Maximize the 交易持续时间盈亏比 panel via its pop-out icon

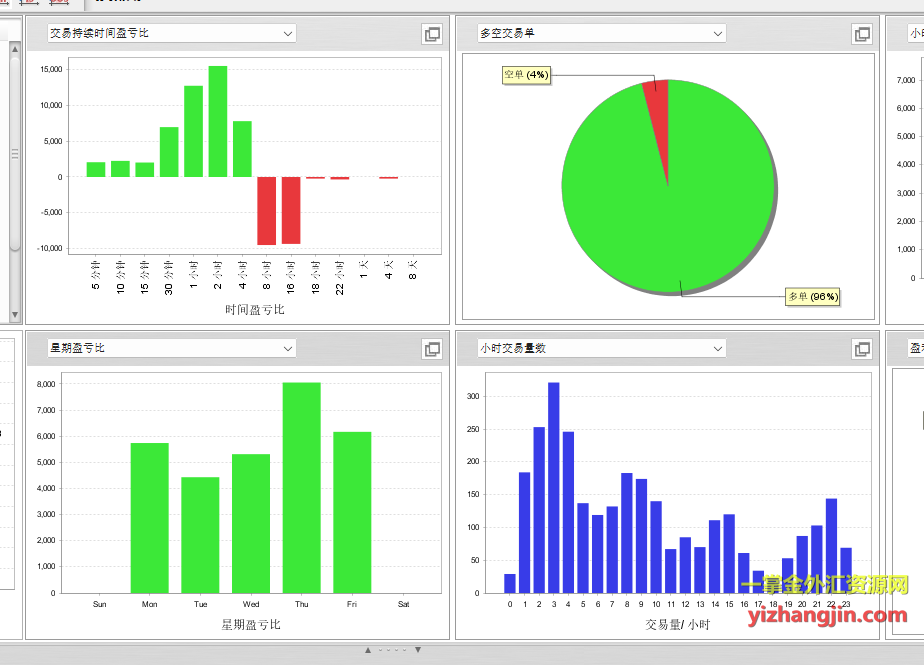click(432, 34)
